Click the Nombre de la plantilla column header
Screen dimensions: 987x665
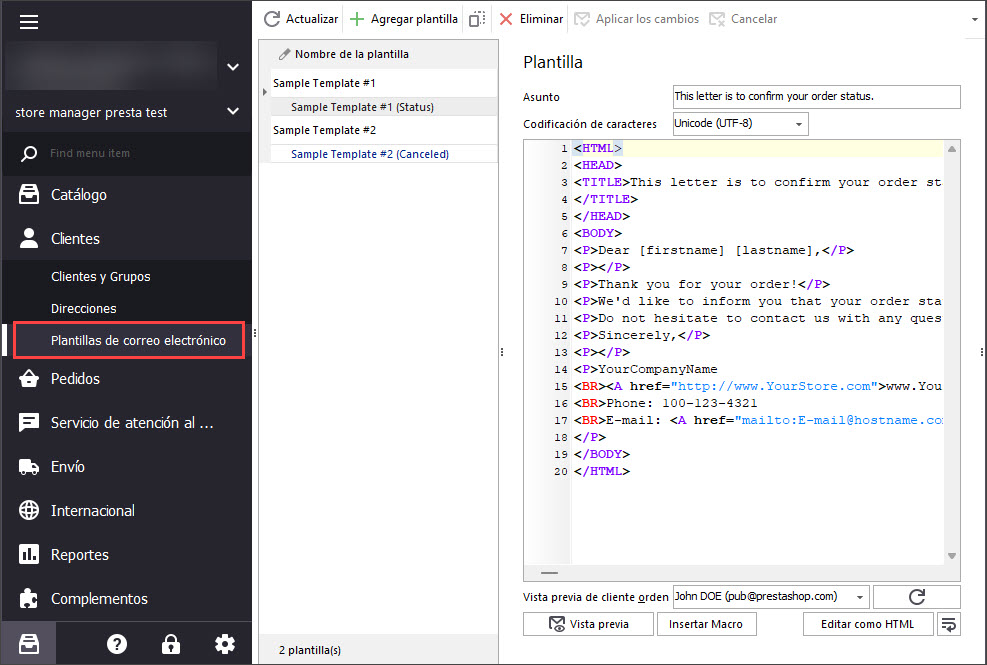[x=378, y=54]
